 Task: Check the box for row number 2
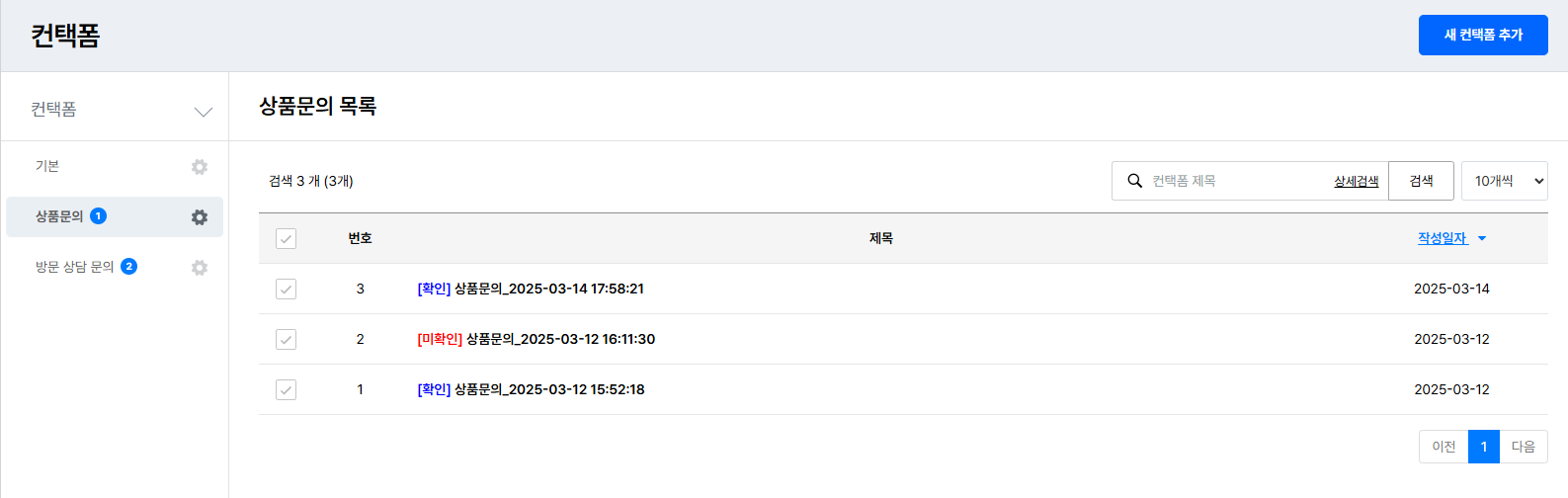tap(286, 339)
